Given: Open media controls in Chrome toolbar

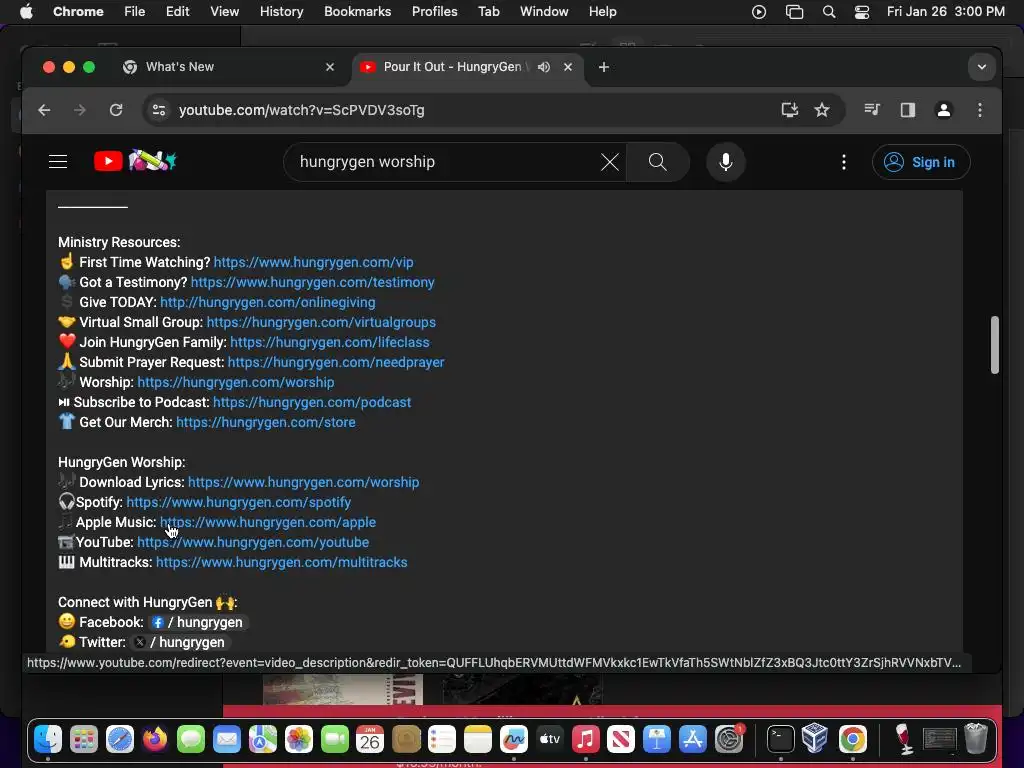Looking at the screenshot, I should point(872,110).
